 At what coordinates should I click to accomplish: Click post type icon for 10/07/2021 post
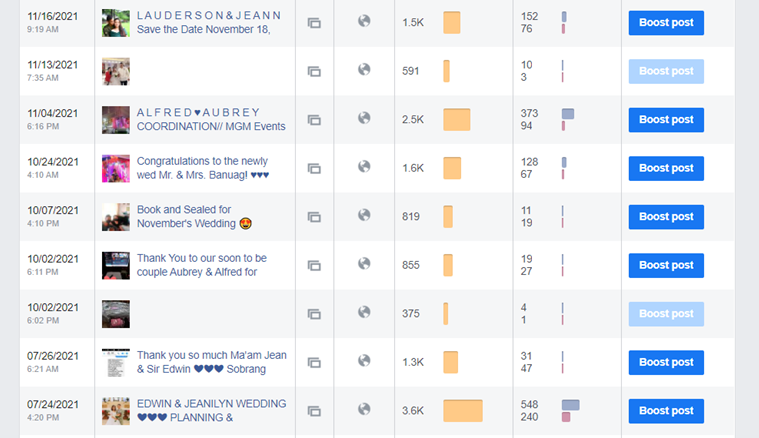click(x=314, y=217)
